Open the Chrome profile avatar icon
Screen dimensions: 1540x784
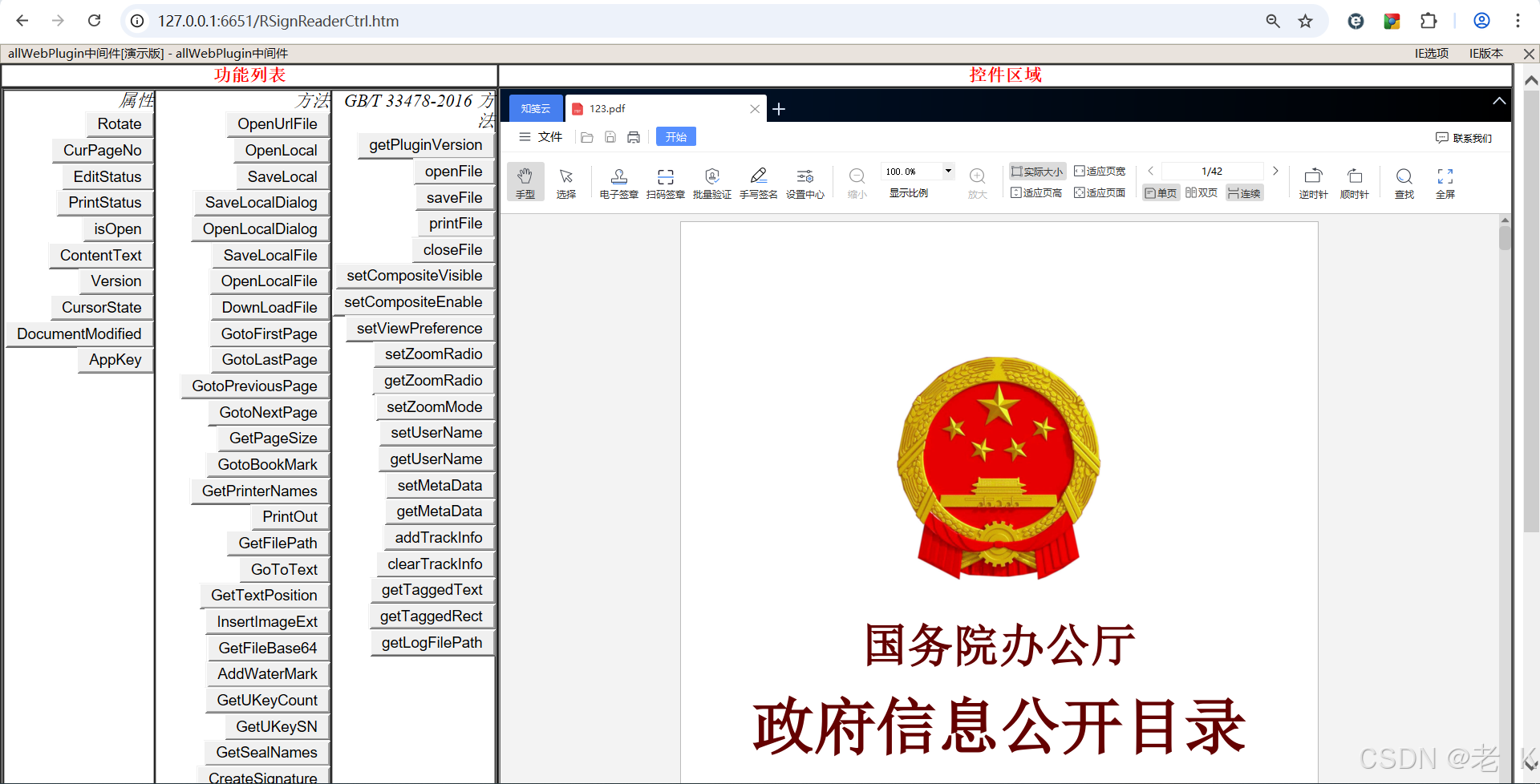point(1481,21)
